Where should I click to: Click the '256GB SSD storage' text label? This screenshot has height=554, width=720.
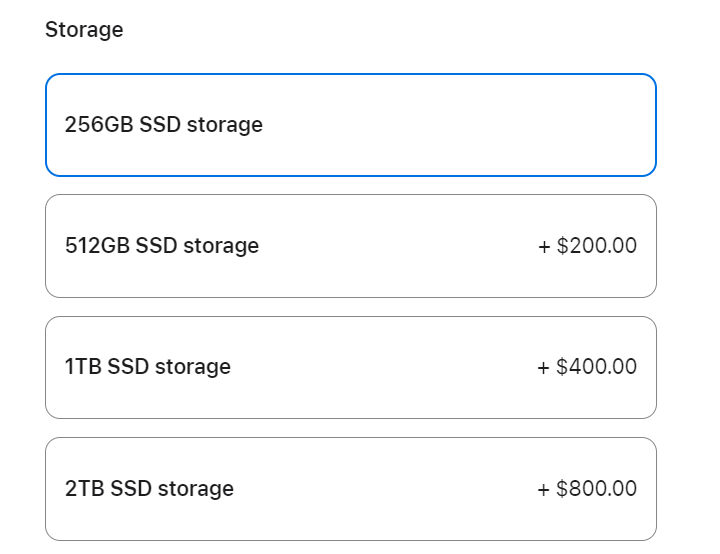coord(163,125)
